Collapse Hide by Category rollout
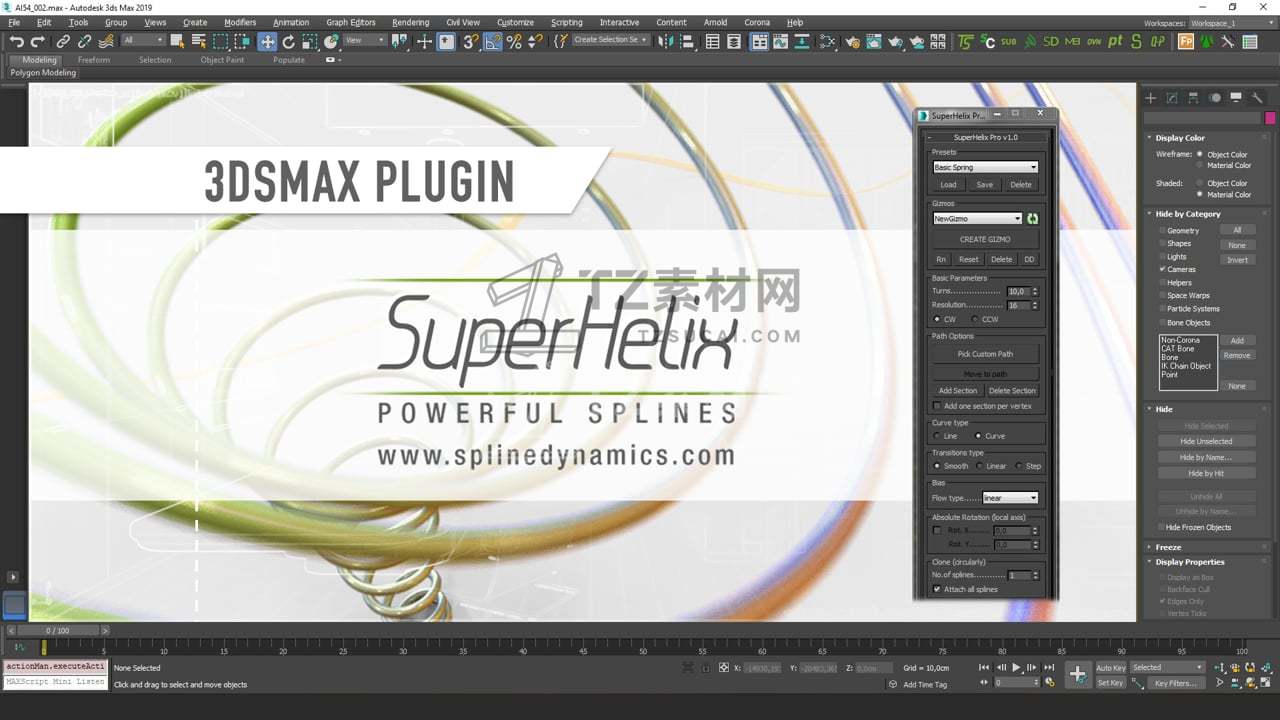 (x=1188, y=214)
